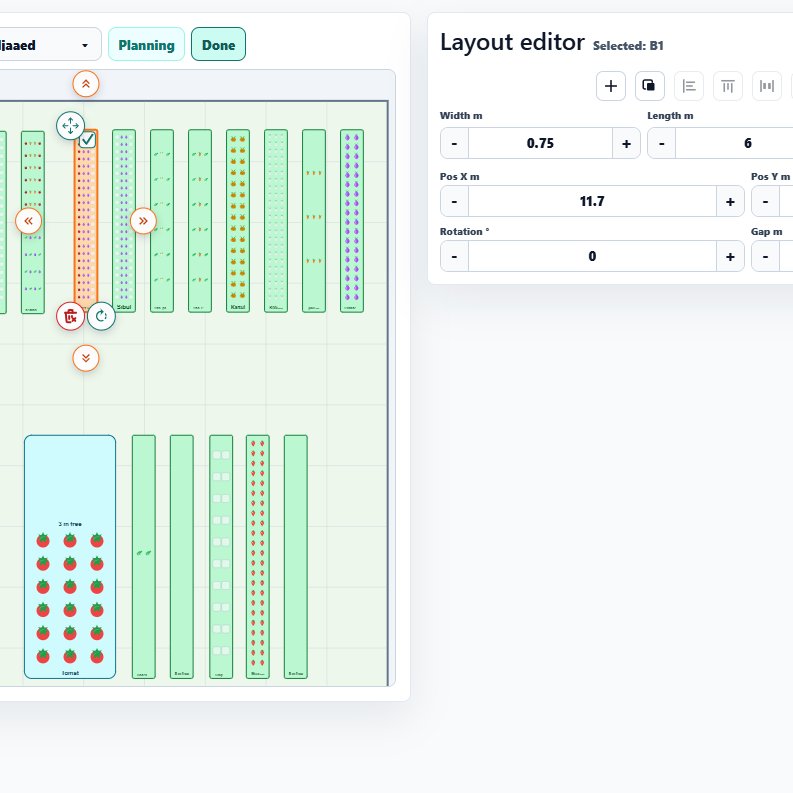Select the Tomat greenhouse bed
Screen dimensions: 793x793
[x=70, y=556]
